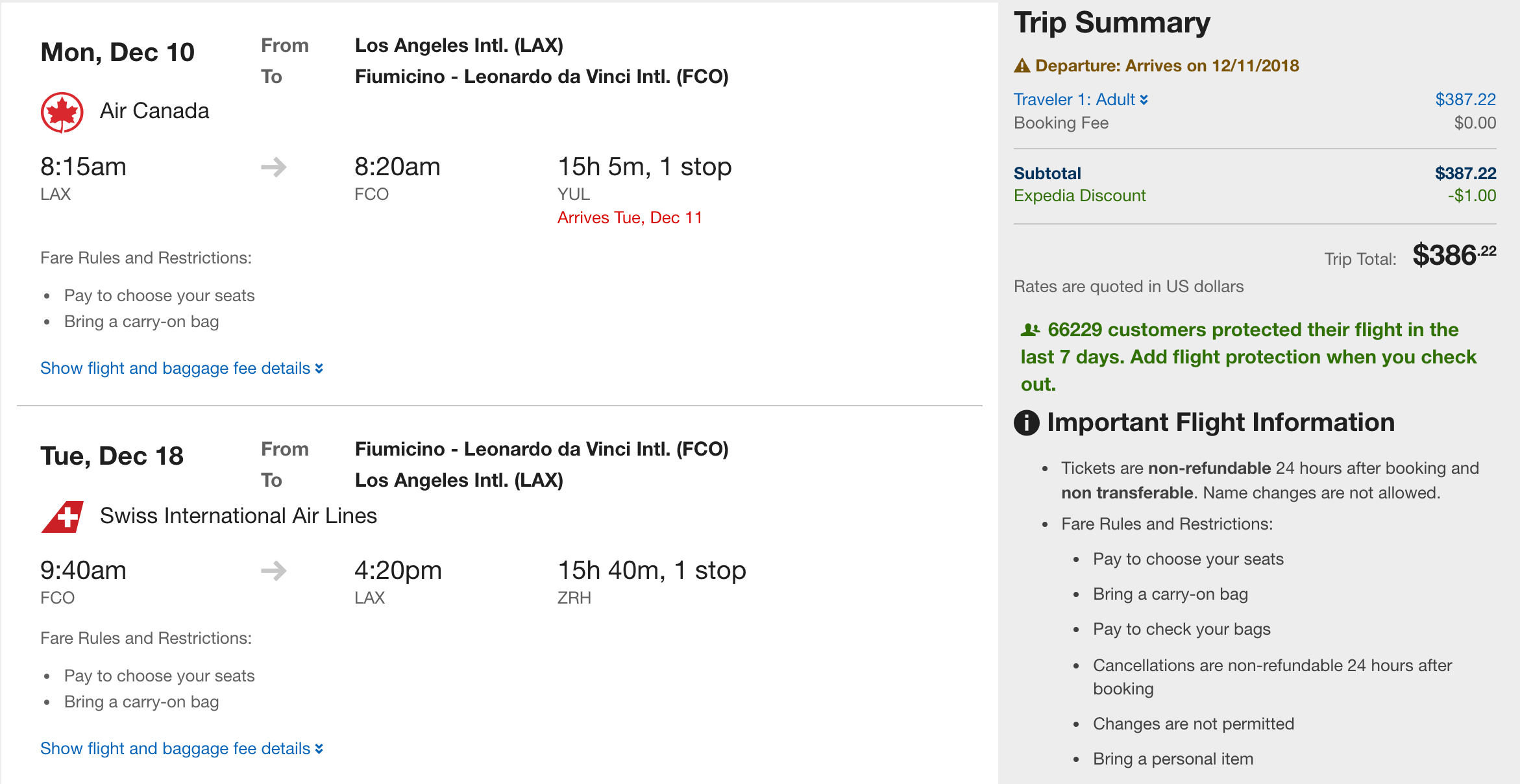This screenshot has height=784, width=1520.
Task: Click the 66229 customers flight protection message
Action: (1248, 357)
